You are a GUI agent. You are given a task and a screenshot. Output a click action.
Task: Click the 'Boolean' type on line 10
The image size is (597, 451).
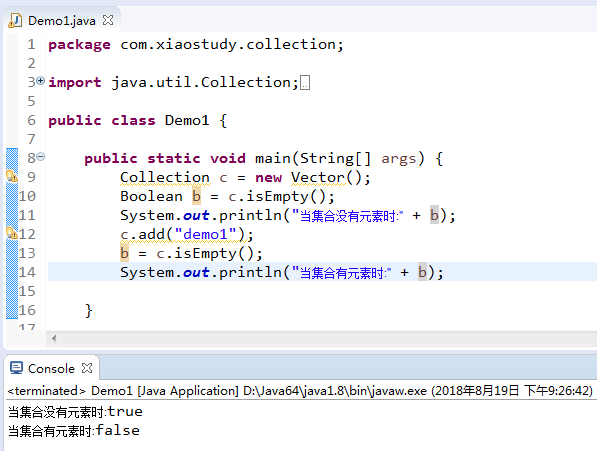click(152, 196)
